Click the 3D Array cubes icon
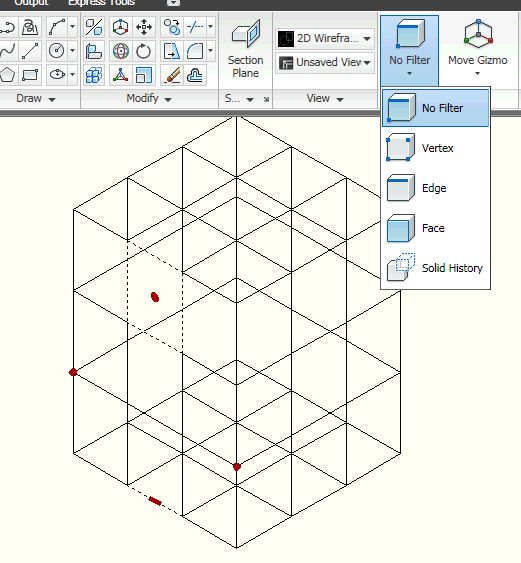The height and width of the screenshot is (563, 521). [x=94, y=75]
